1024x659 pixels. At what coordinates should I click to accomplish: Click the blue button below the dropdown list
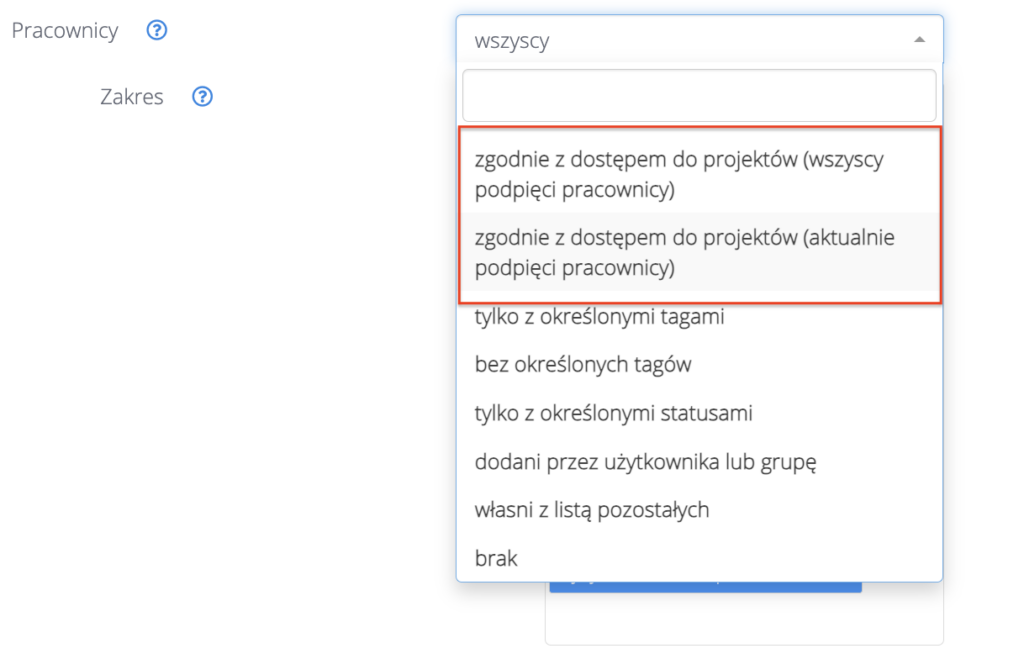705,588
